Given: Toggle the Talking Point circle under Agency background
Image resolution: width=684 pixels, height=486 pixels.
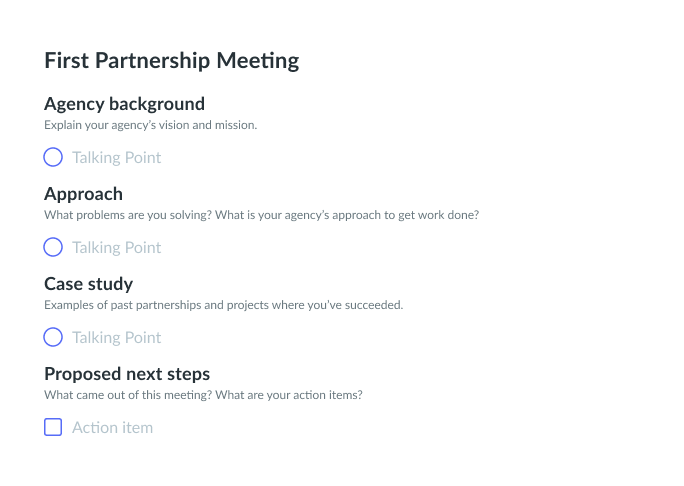Looking at the screenshot, I should click(53, 157).
